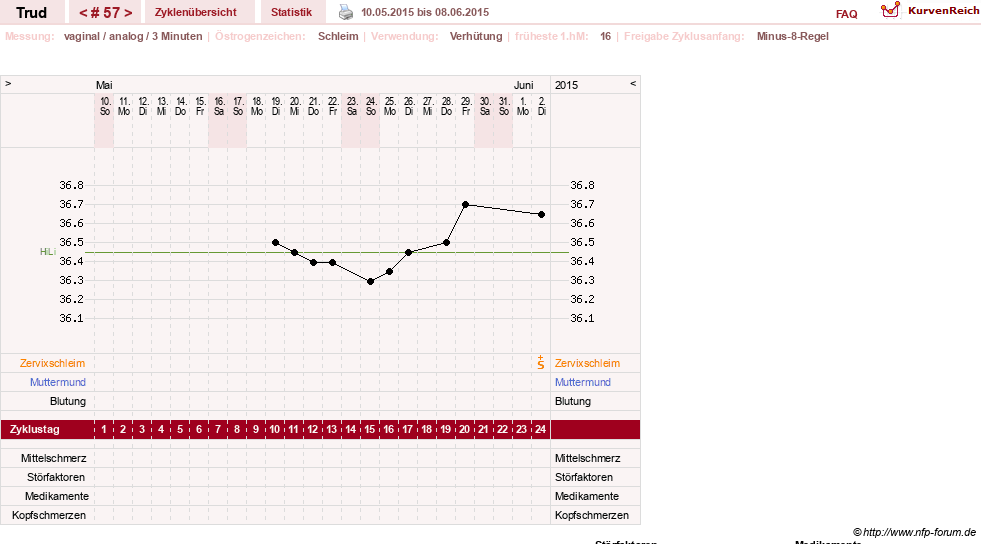Click the Zervixschleim label on the left
Screen dimensions: 981x544
coord(53,363)
